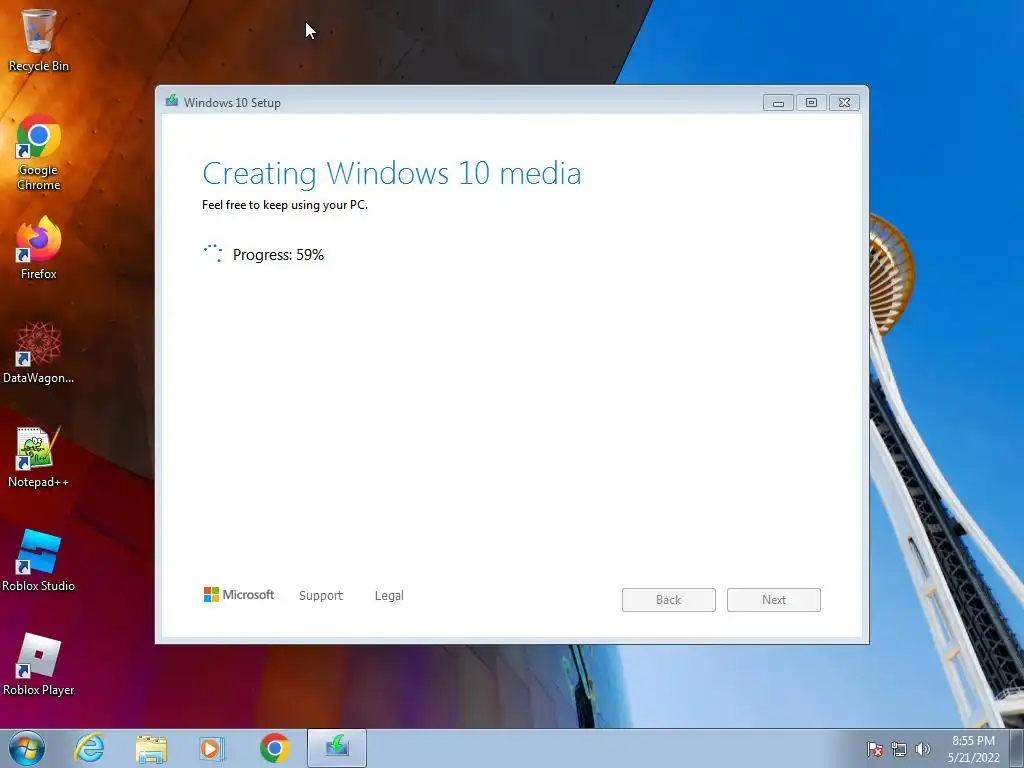Open the volume speaker tray icon
The height and width of the screenshot is (768, 1024).
pos(923,749)
